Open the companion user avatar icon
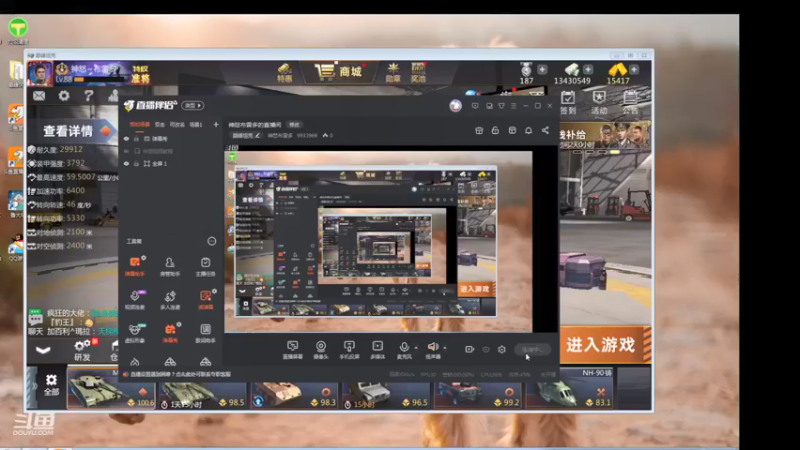This screenshot has width=800, height=450. 456,106
